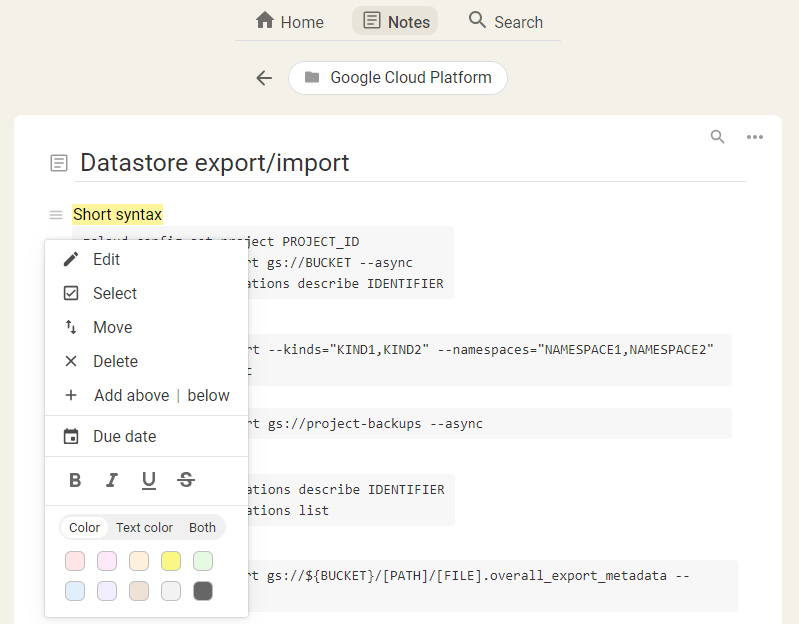Screen dimensions: 799x624
Task: Open the three-dot more options menu
Action: (755, 137)
